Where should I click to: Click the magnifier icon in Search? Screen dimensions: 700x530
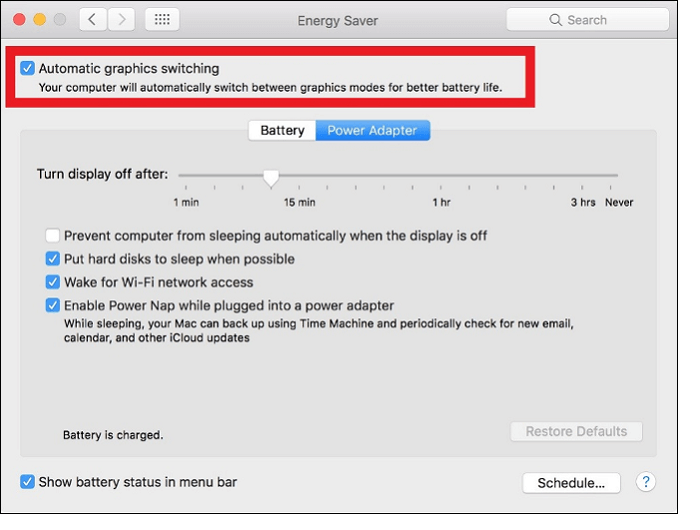(555, 20)
